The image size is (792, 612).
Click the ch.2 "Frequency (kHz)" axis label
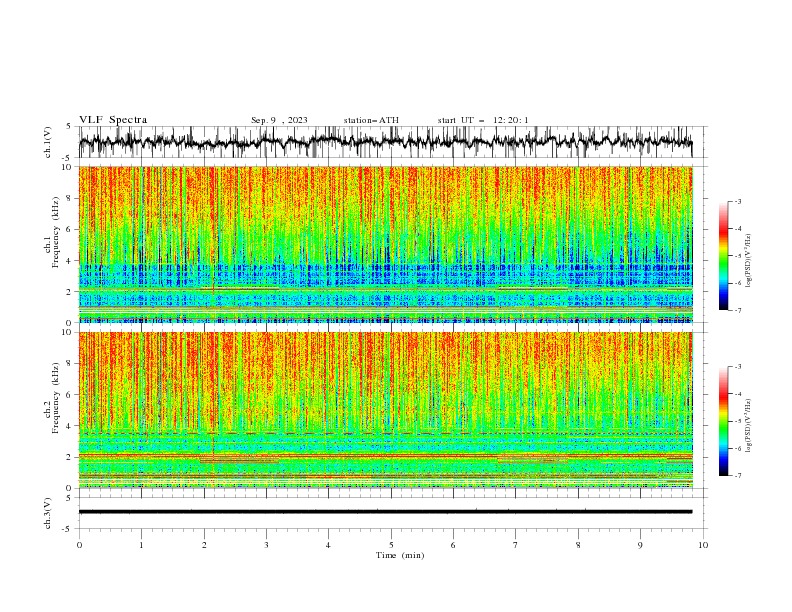coord(55,397)
